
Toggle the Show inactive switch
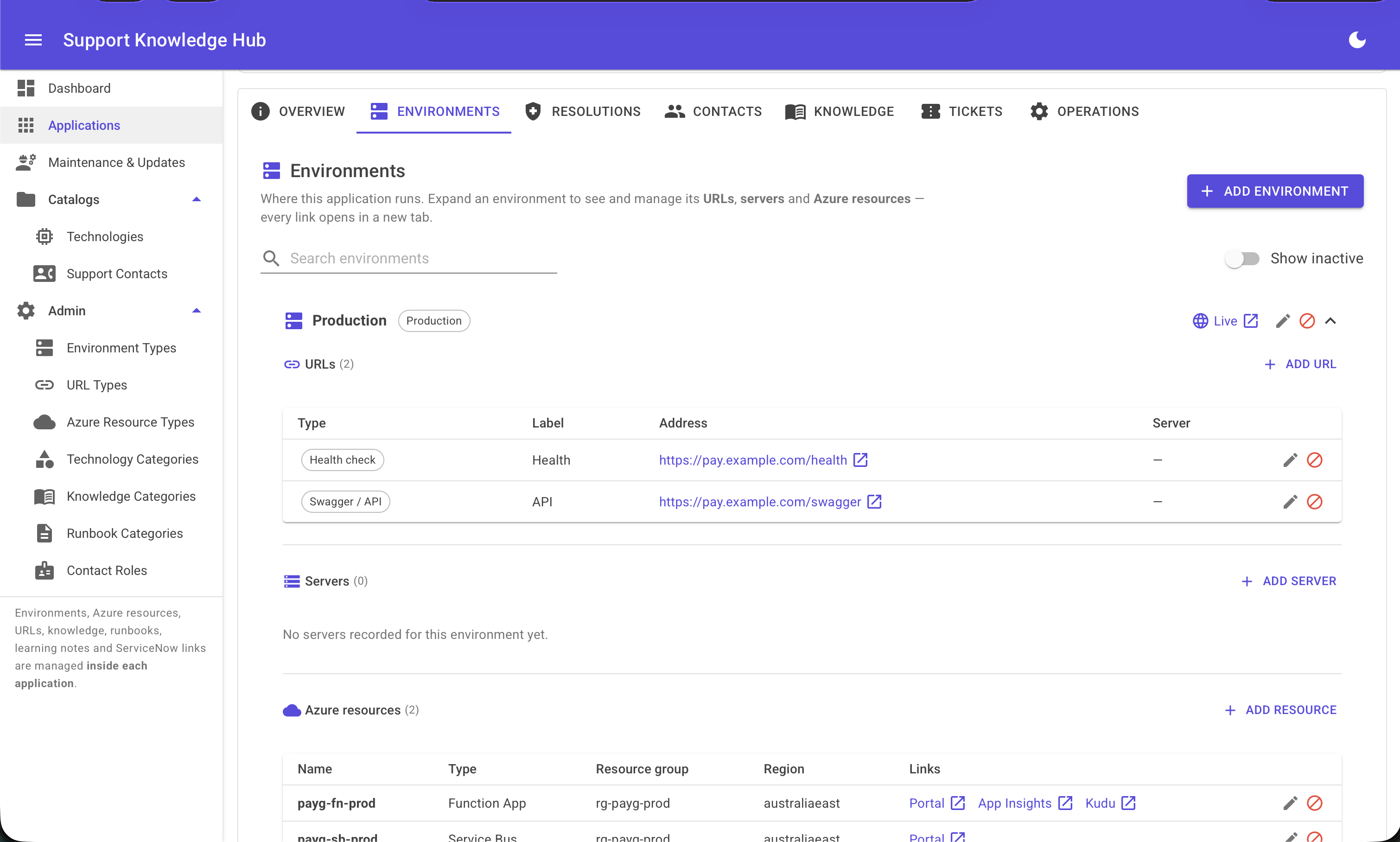pyautogui.click(x=1242, y=259)
